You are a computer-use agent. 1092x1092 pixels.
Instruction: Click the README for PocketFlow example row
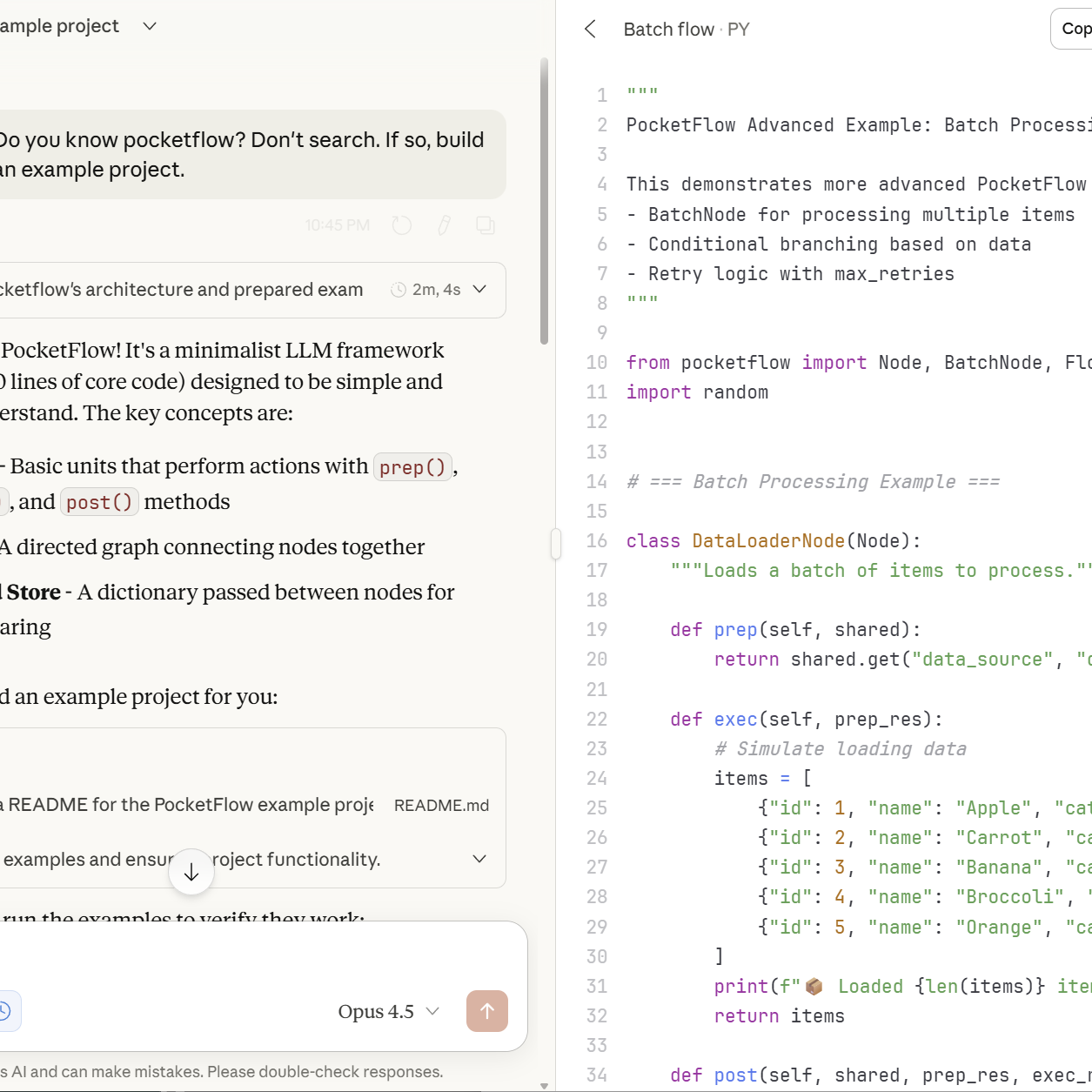click(x=185, y=805)
